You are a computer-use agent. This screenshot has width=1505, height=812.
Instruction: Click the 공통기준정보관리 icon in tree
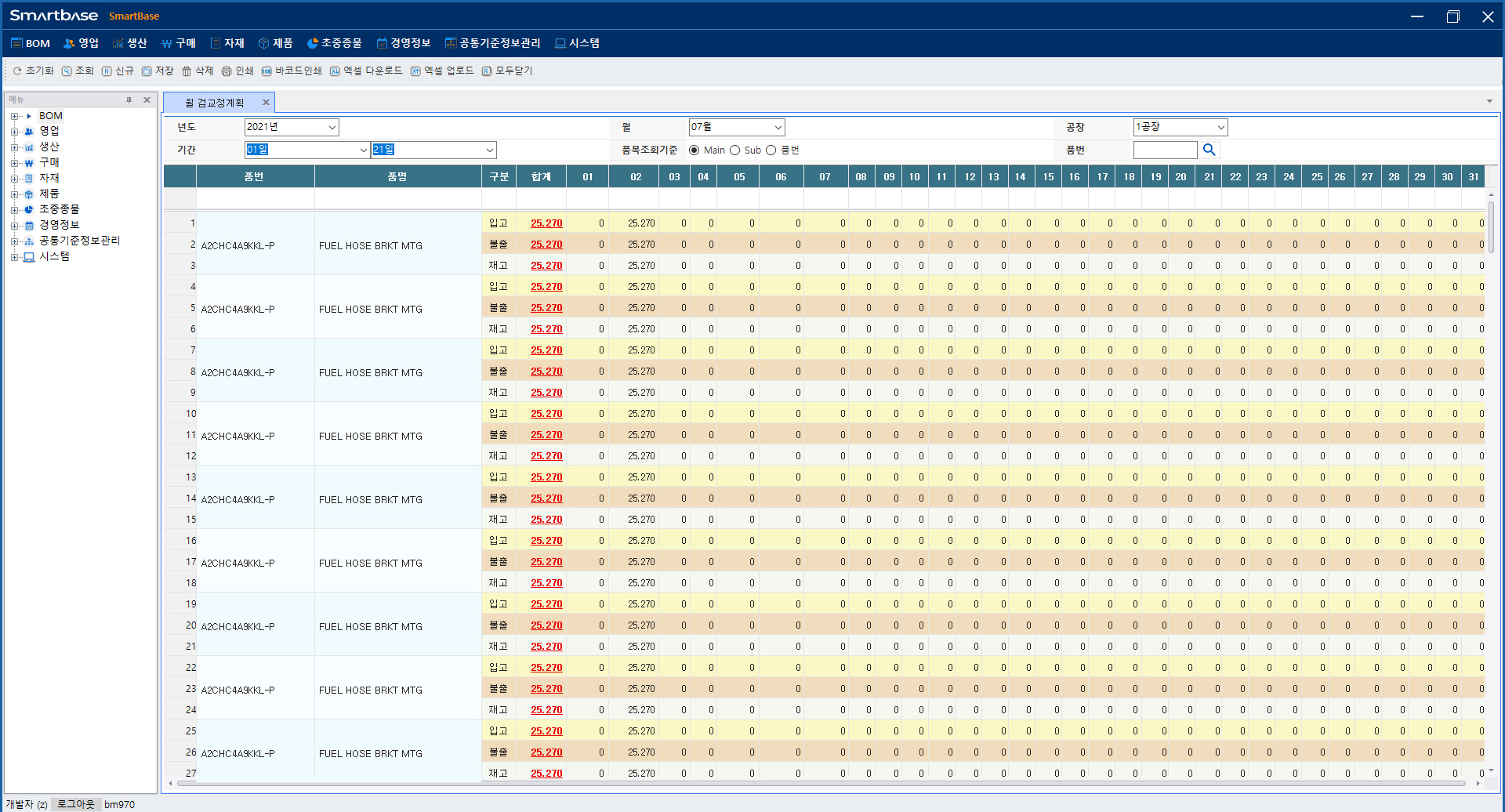(x=29, y=241)
